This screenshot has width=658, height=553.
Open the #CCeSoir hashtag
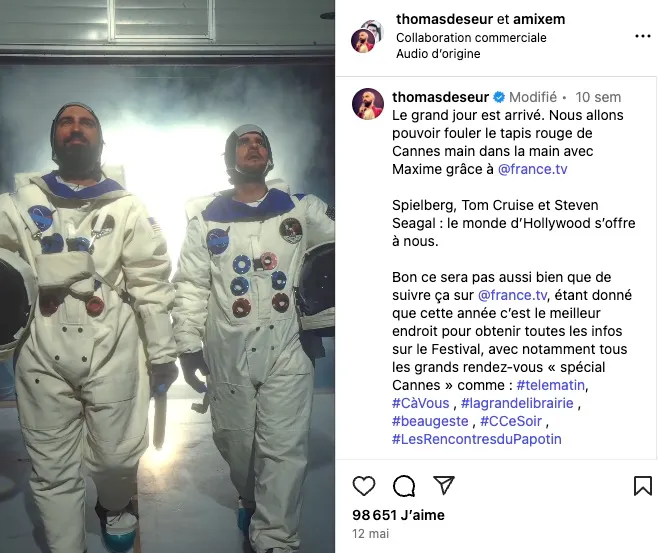[x=511, y=421]
